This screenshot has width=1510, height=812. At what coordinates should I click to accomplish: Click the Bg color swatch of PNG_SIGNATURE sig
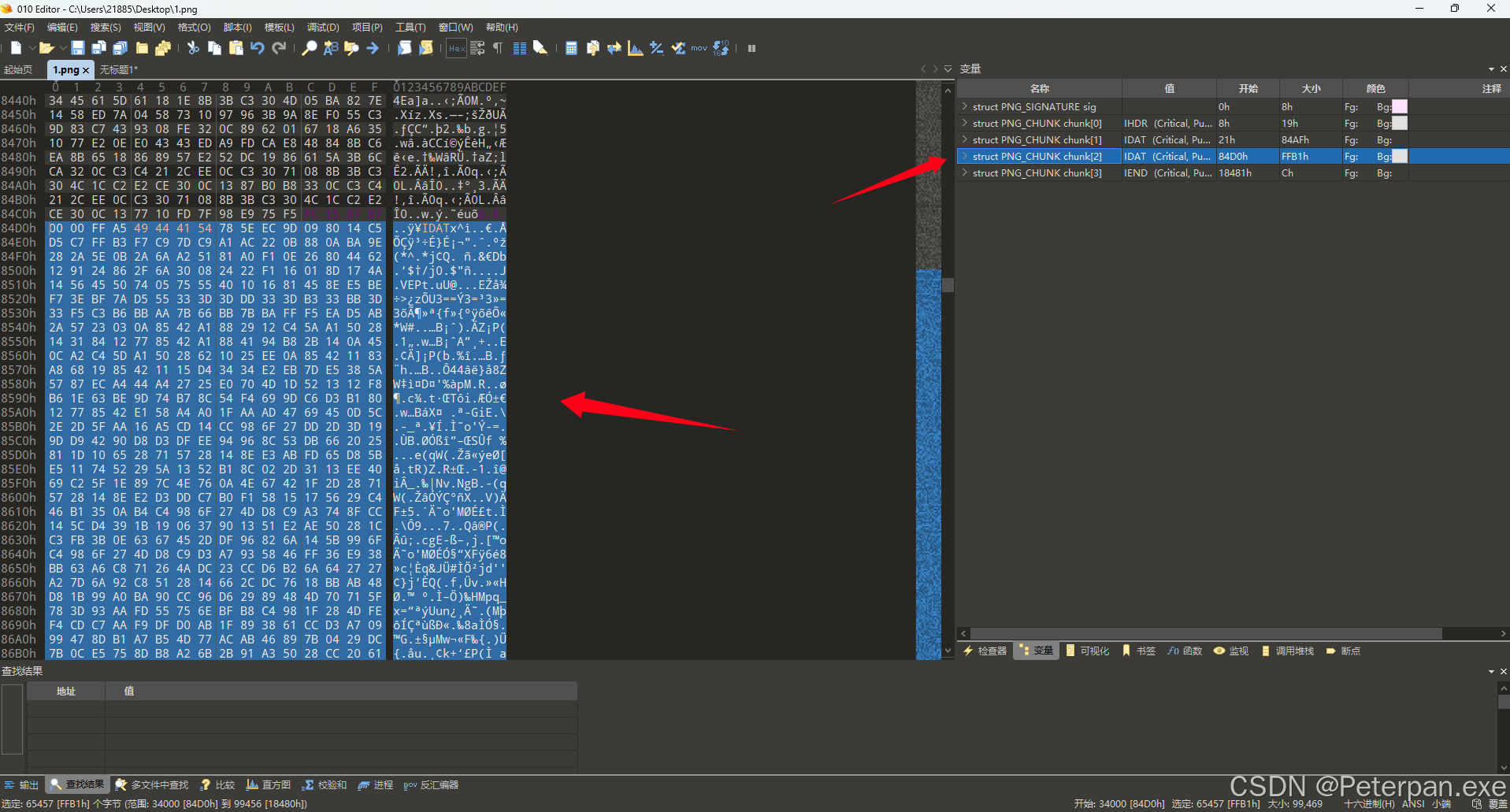[x=1400, y=106]
